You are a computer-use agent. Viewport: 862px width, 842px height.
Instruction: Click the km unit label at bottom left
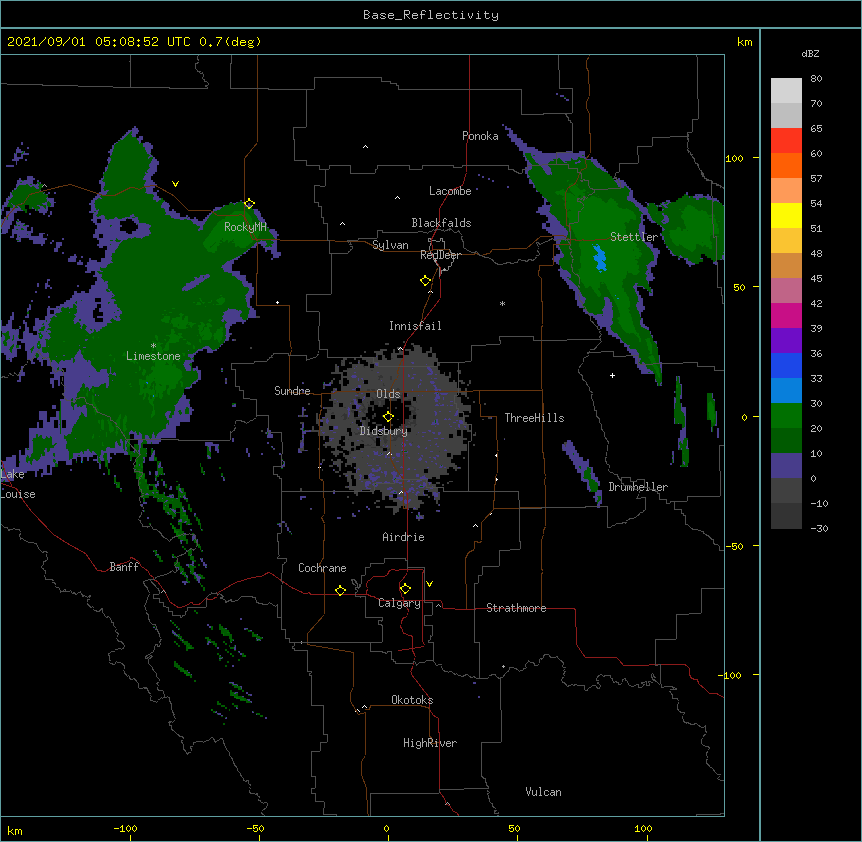click(x=15, y=831)
